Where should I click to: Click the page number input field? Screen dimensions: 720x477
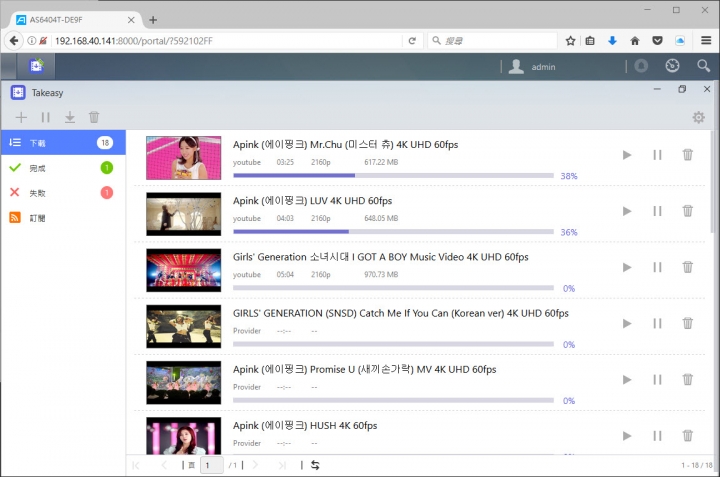click(212, 465)
